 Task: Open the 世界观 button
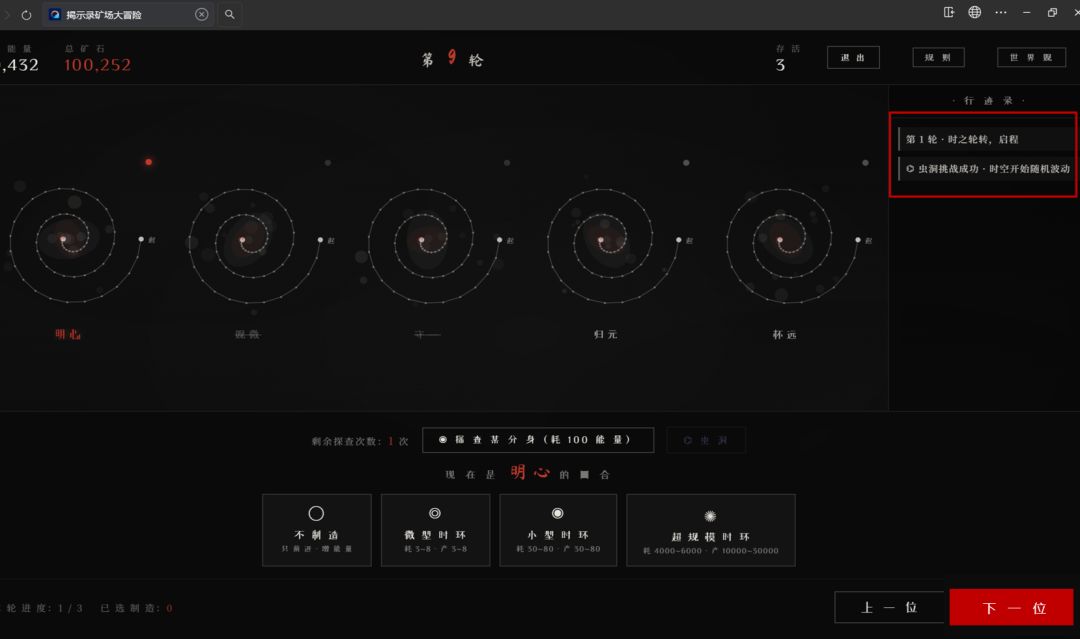coord(1031,57)
